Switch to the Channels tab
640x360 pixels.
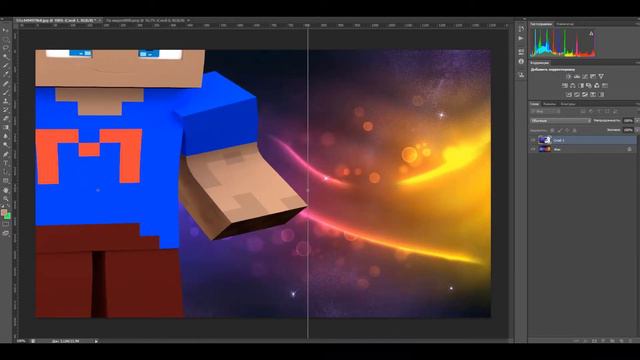[549, 104]
